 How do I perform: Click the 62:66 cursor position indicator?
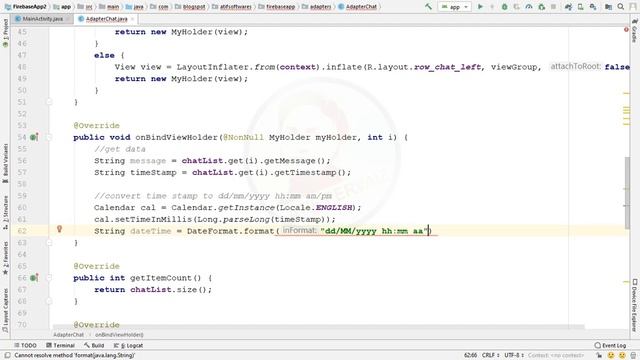471,356
